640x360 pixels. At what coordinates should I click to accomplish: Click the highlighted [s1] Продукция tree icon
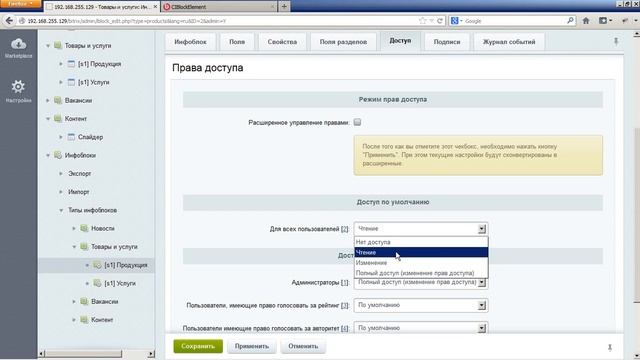(x=97, y=265)
